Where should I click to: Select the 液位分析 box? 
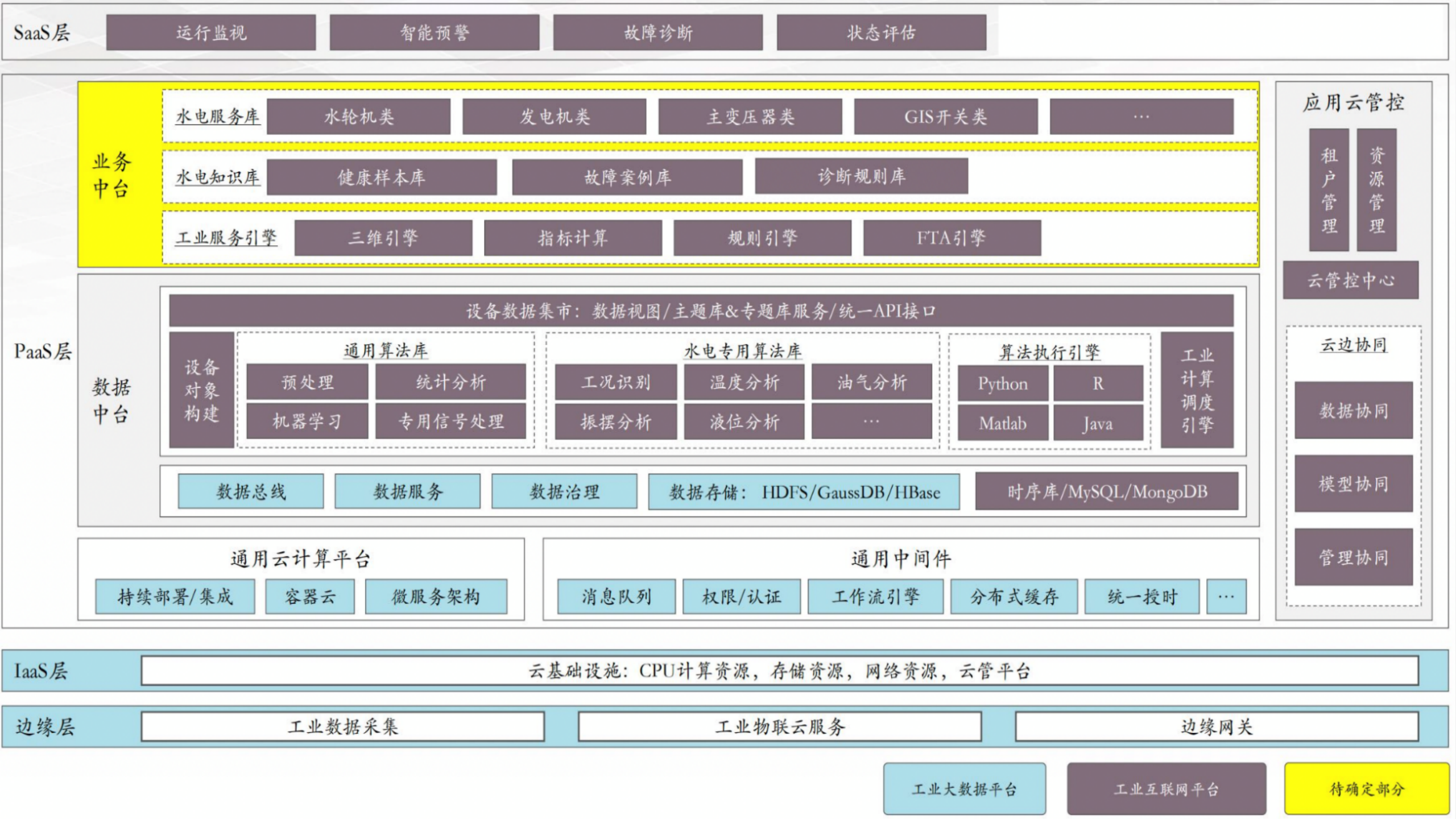coord(744,421)
